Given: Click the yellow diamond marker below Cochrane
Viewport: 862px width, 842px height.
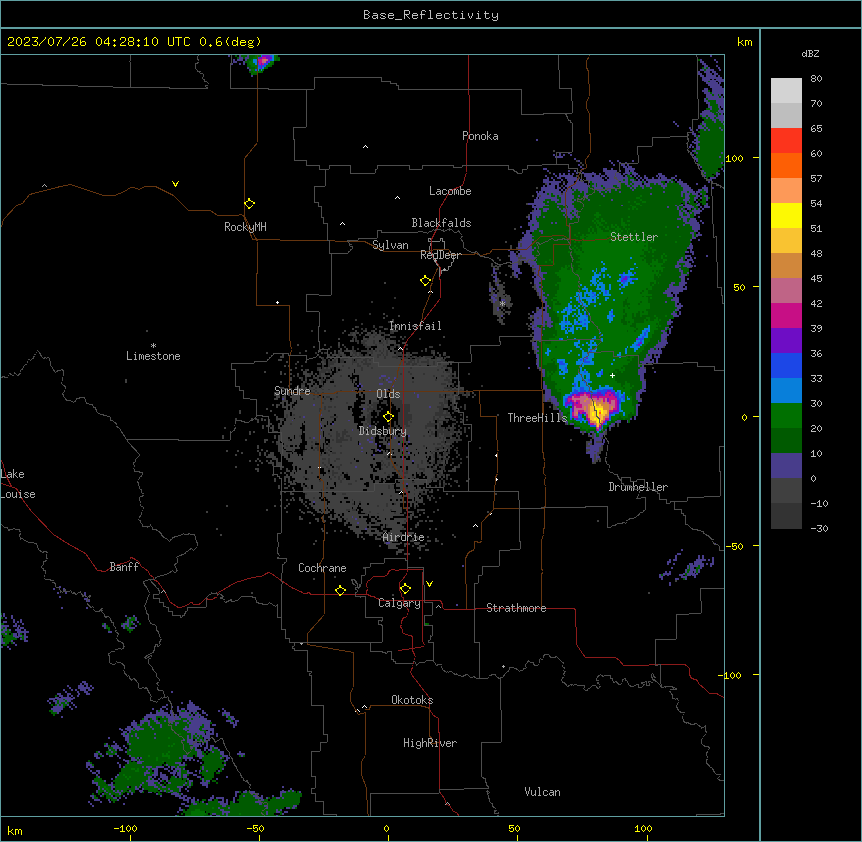Looking at the screenshot, I should click(340, 590).
